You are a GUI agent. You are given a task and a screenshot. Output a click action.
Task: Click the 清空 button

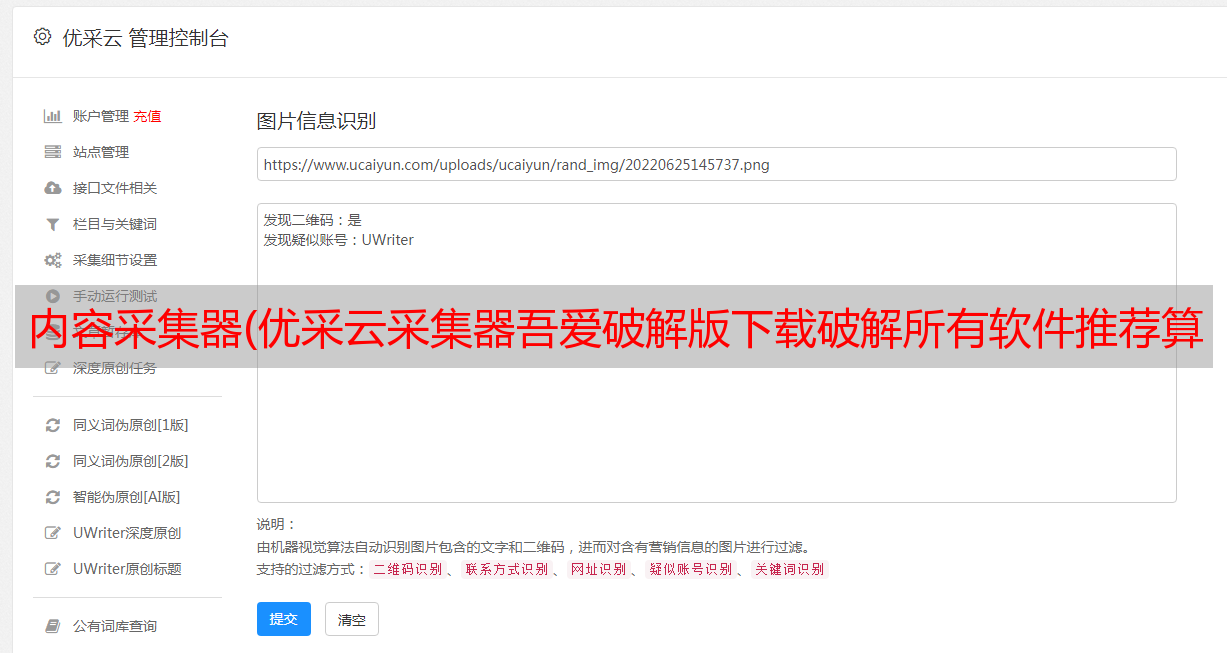tap(352, 619)
